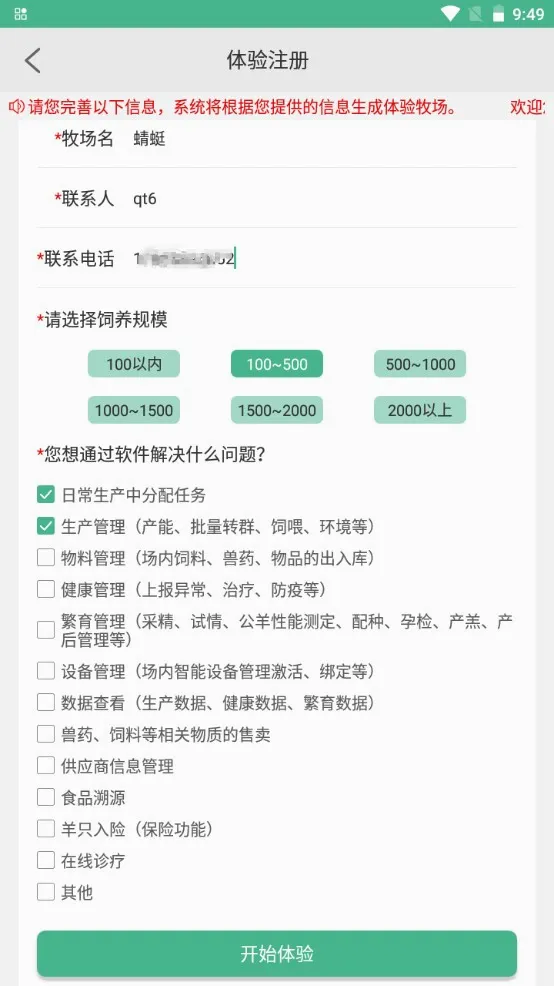Focus the 牧场名 input field
554x986 pixels.
pyautogui.click(x=324, y=138)
